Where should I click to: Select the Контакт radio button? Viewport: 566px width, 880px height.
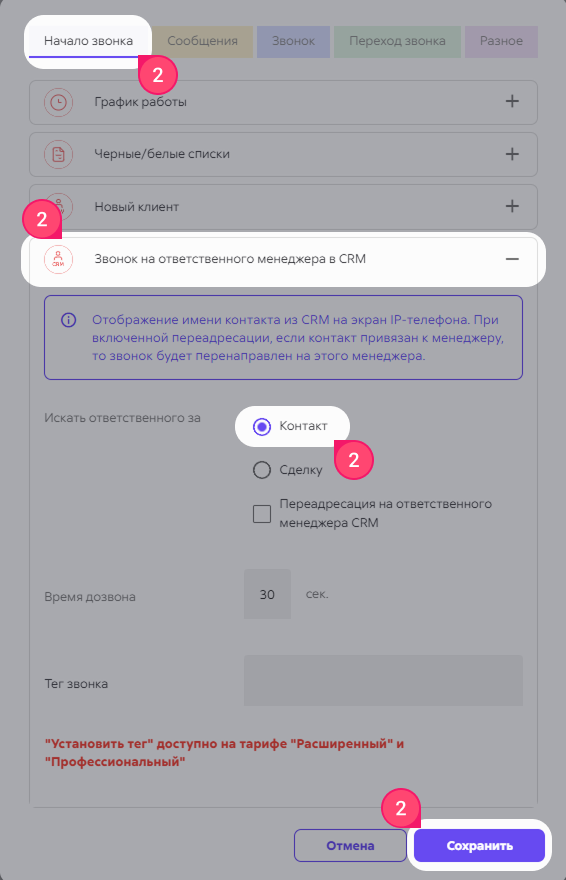pos(262,427)
